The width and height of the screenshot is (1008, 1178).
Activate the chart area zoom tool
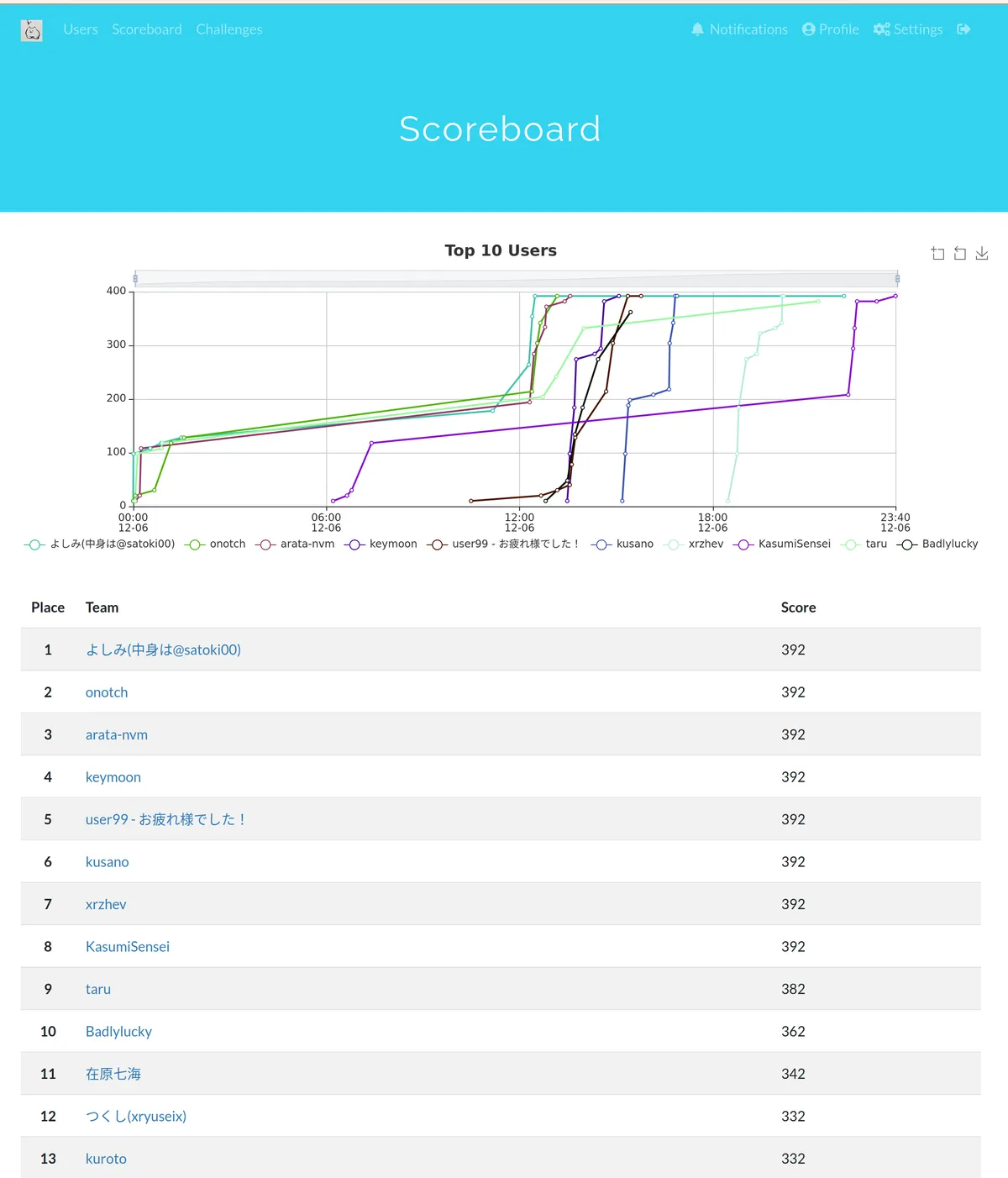937,254
